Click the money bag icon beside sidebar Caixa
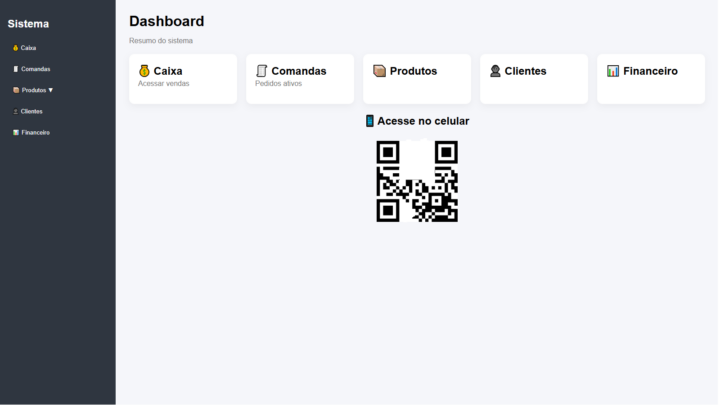The height and width of the screenshot is (405, 720). click(15, 48)
